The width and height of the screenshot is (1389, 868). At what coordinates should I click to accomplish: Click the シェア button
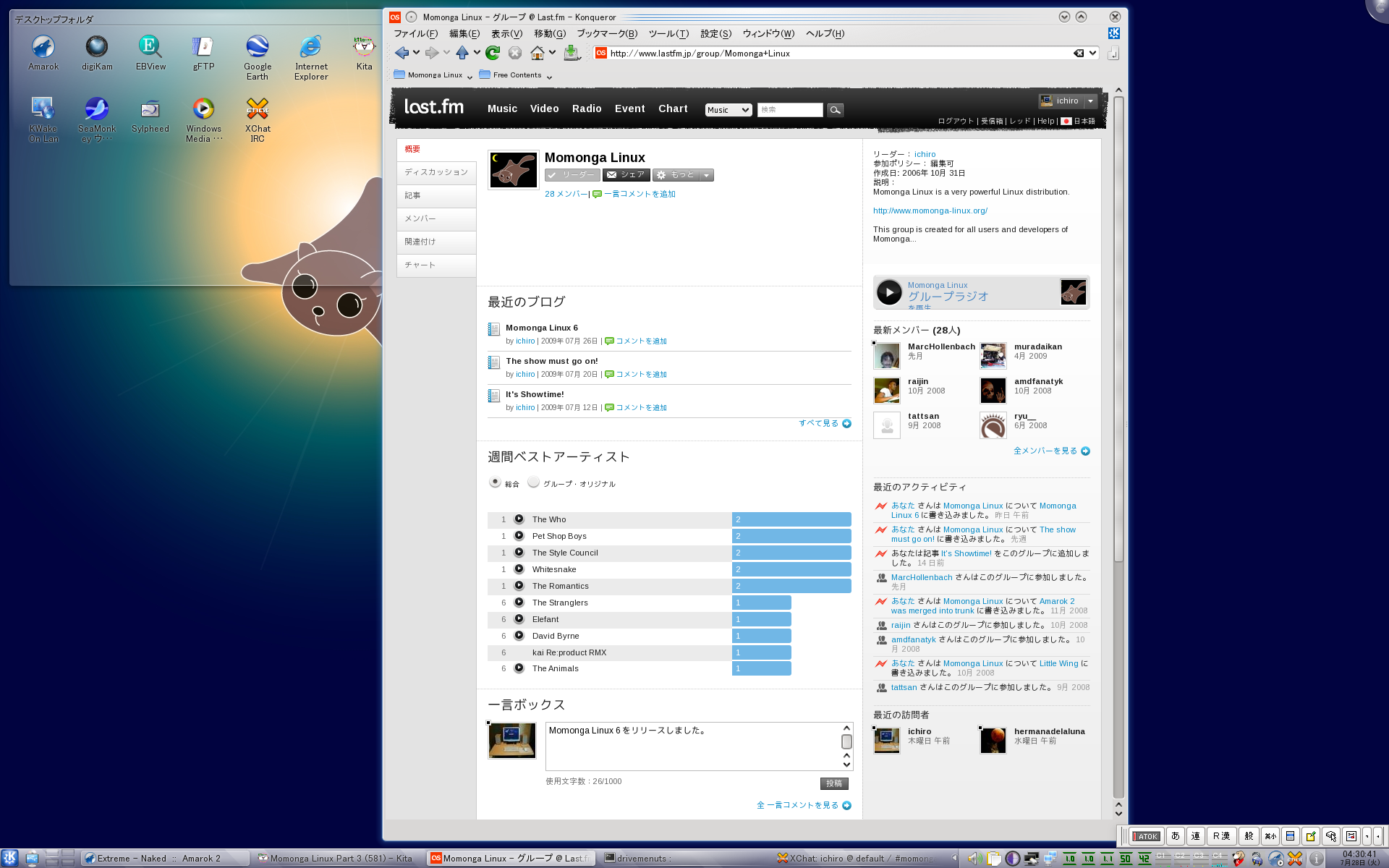click(x=626, y=175)
